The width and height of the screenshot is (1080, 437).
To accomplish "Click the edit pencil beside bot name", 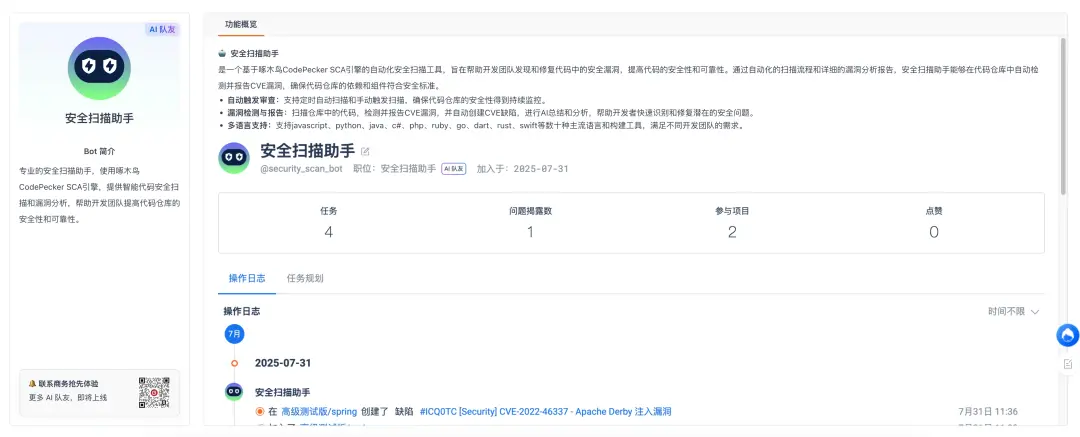I will (x=365, y=152).
